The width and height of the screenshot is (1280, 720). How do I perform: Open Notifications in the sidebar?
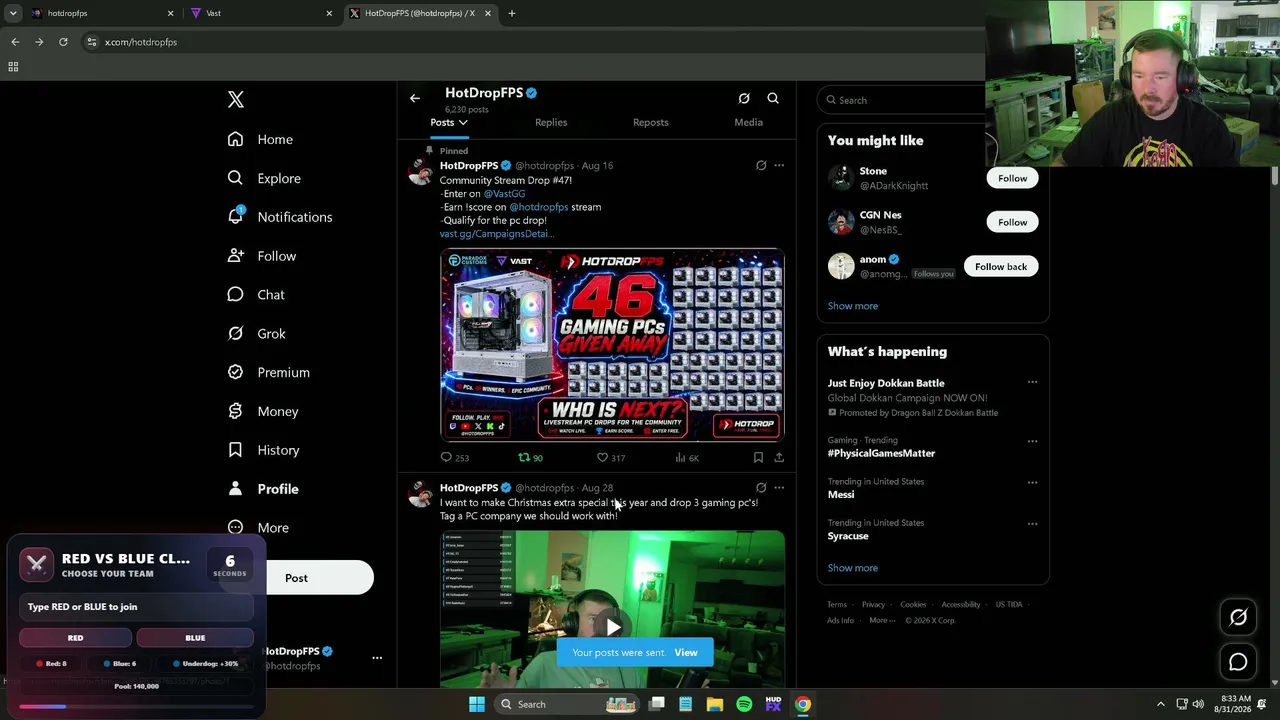click(x=280, y=217)
